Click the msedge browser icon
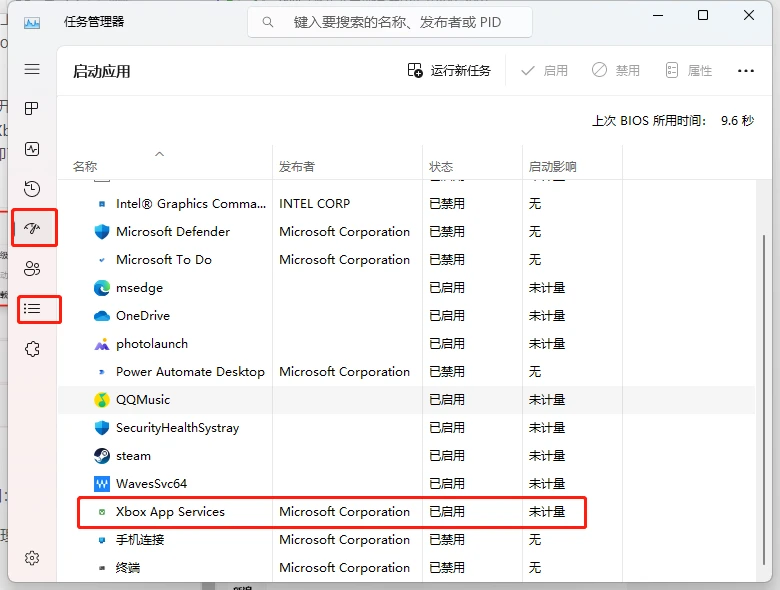The image size is (780, 590). pos(101,288)
